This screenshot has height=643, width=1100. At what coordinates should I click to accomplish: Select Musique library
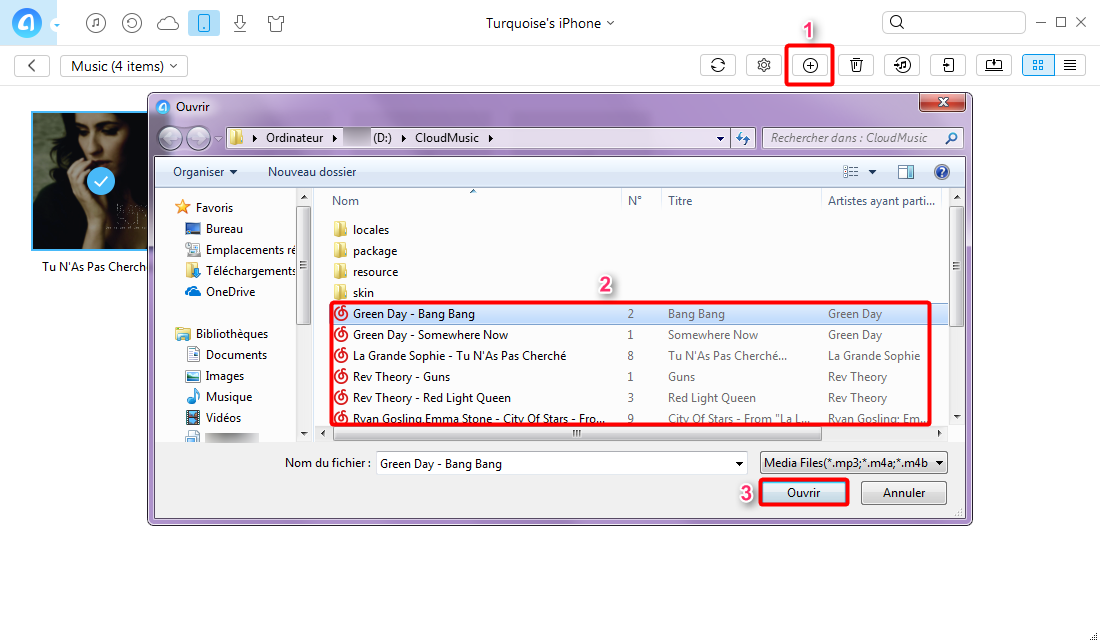coord(219,397)
